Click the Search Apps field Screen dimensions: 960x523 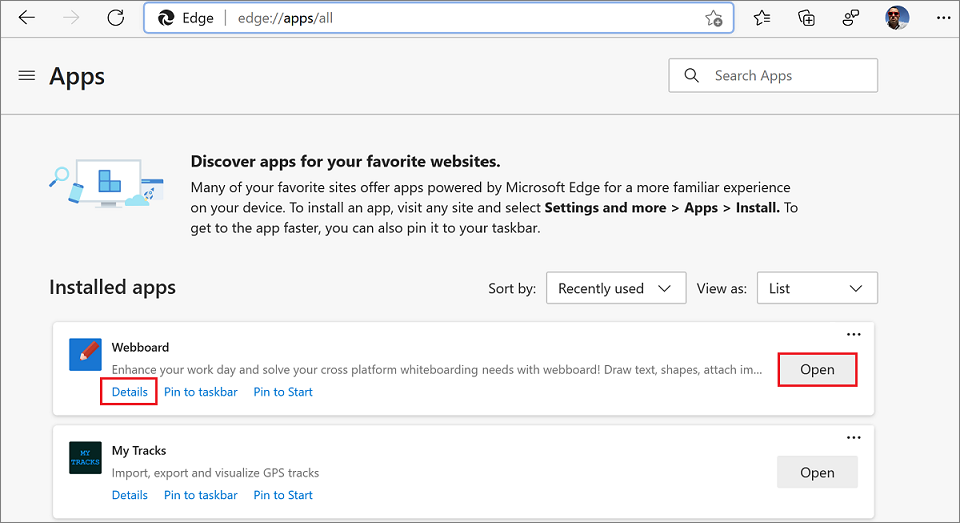(773, 75)
